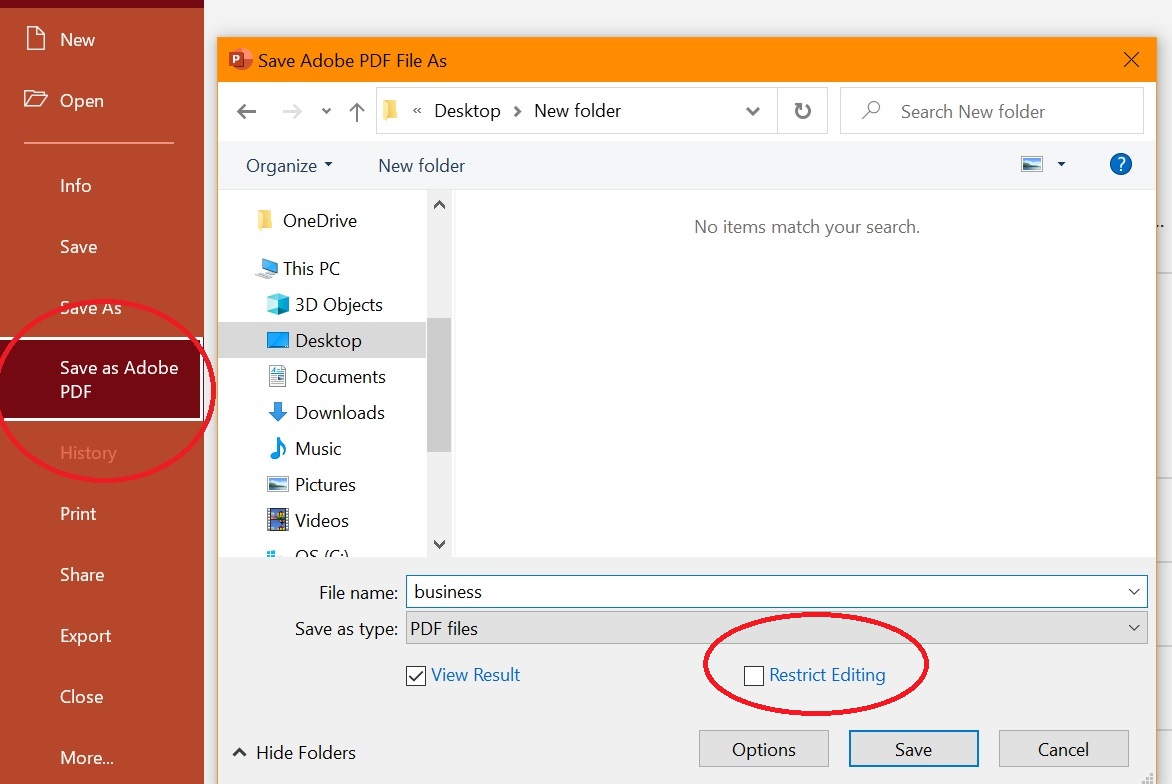The height and width of the screenshot is (784, 1172).
Task: Select Save in the backstage menu
Action: (x=78, y=247)
